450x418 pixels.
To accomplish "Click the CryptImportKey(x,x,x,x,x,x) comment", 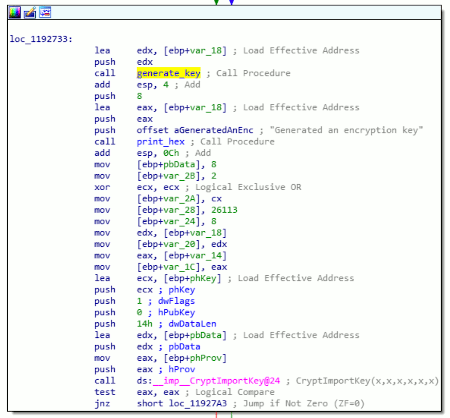I will point(367,381).
